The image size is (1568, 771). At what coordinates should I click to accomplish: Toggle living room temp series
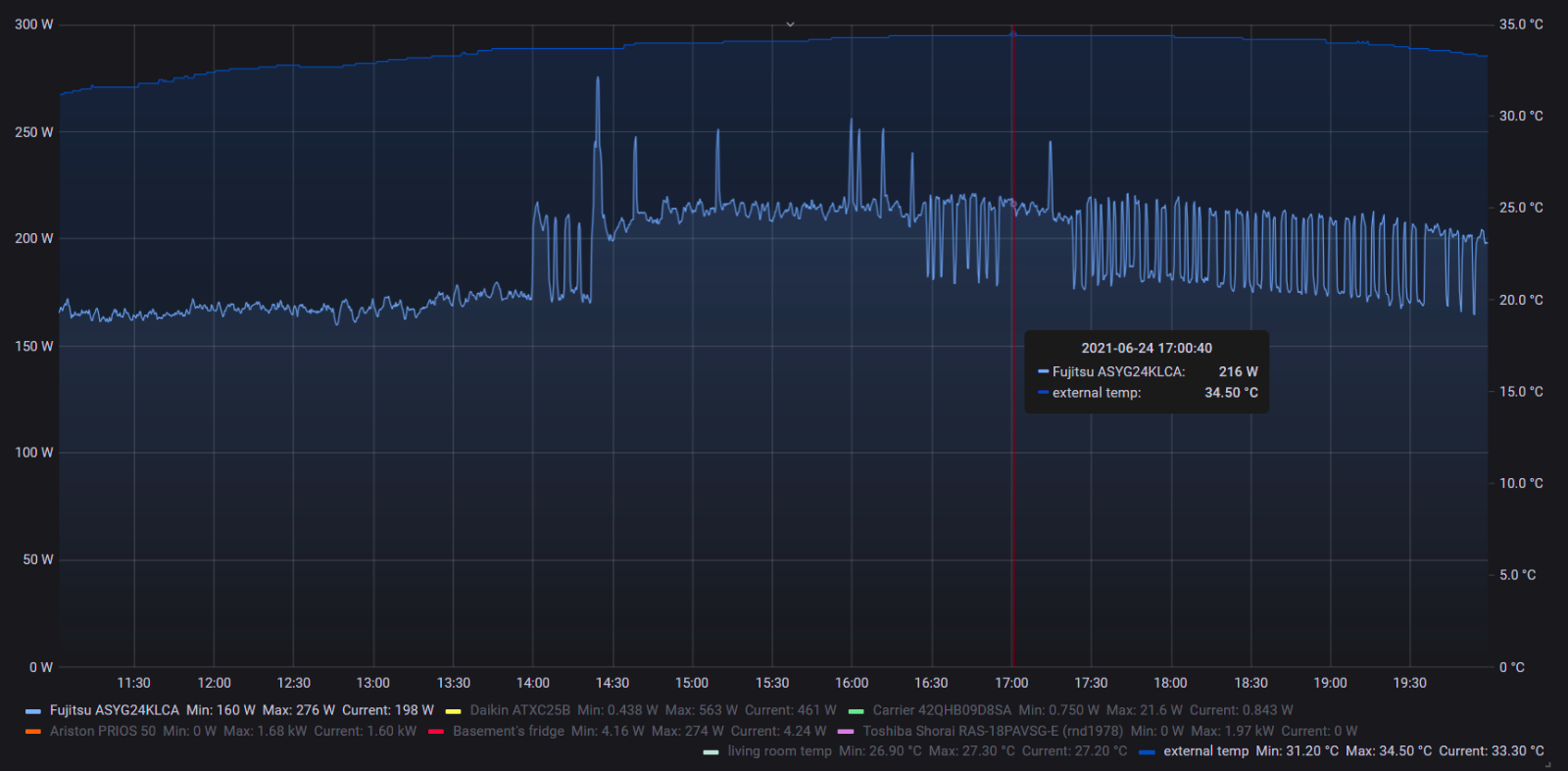(779, 751)
